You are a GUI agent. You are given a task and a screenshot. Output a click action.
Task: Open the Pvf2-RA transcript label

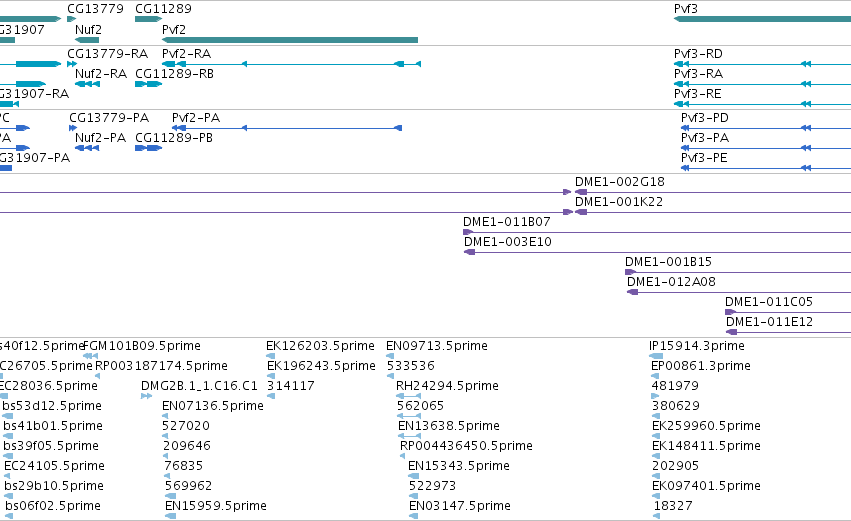click(186, 54)
